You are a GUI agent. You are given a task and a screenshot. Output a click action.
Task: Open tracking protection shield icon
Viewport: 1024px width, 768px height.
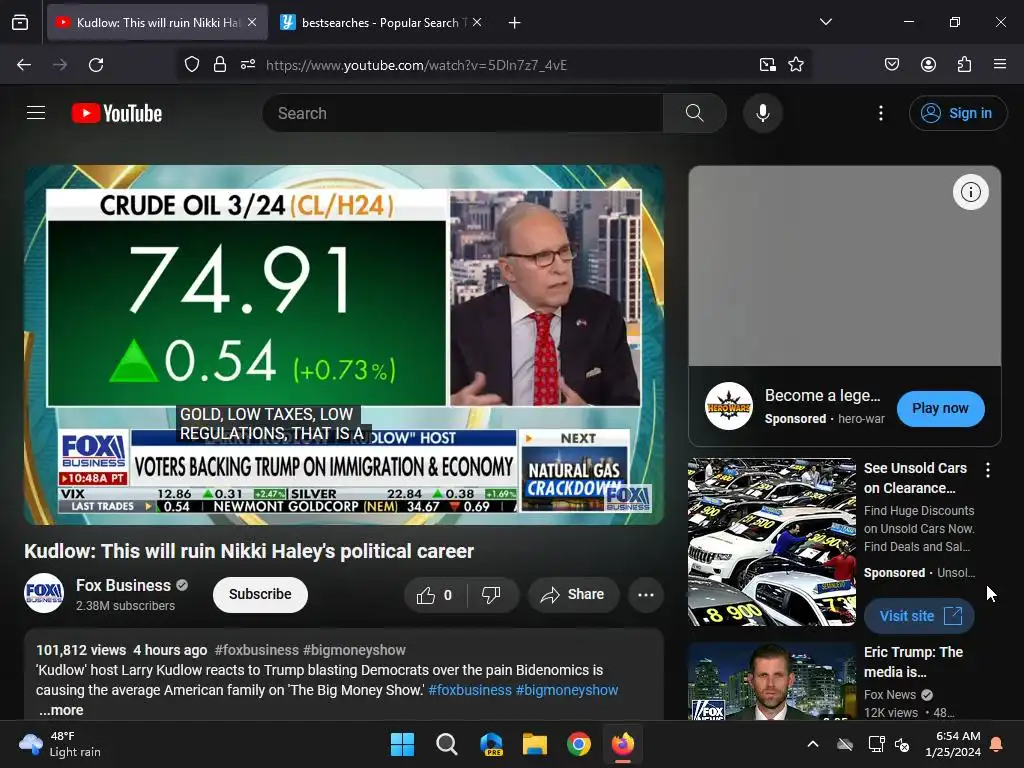(x=192, y=65)
